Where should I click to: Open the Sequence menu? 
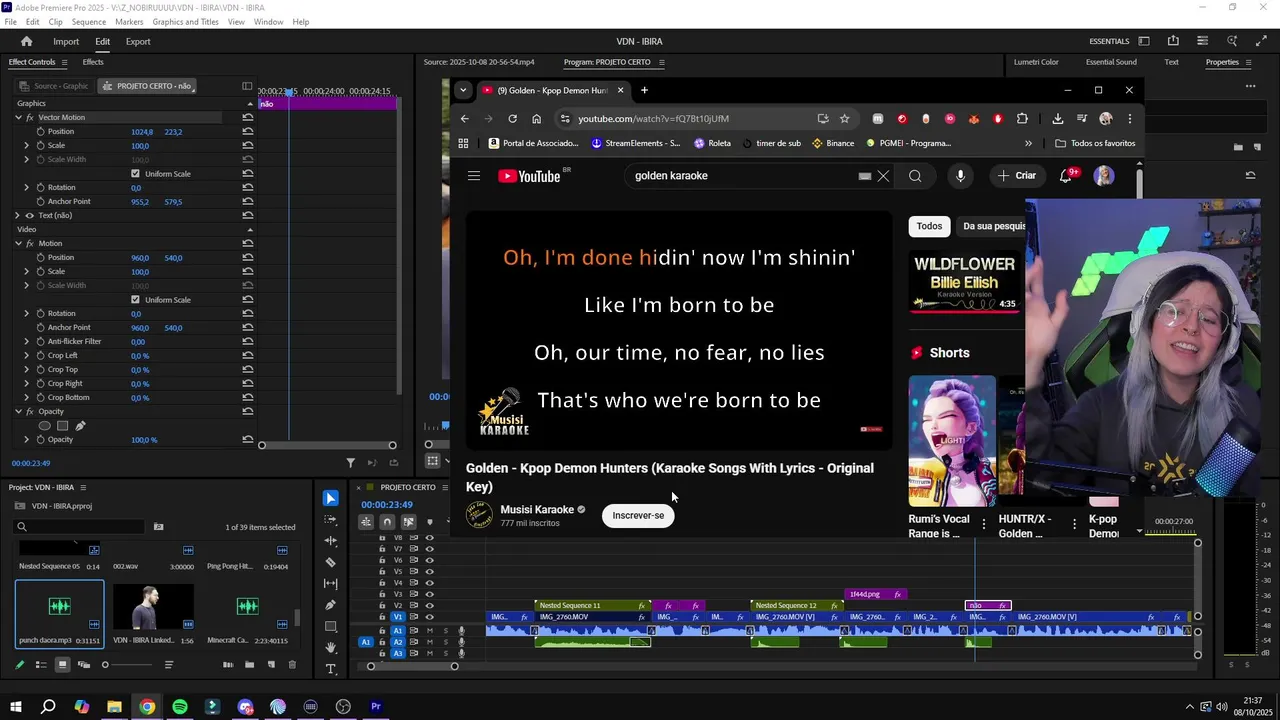coord(89,22)
